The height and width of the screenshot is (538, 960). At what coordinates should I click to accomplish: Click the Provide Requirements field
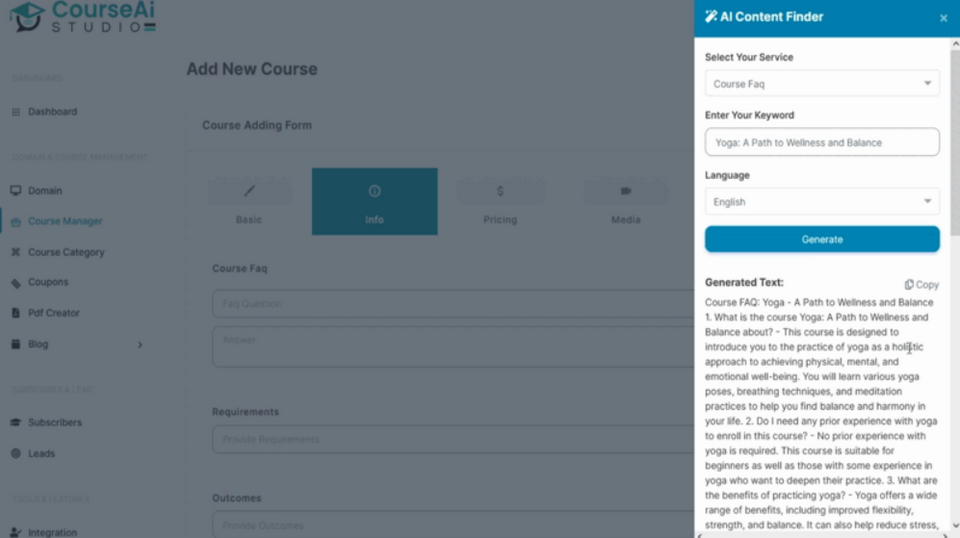[x=453, y=439]
